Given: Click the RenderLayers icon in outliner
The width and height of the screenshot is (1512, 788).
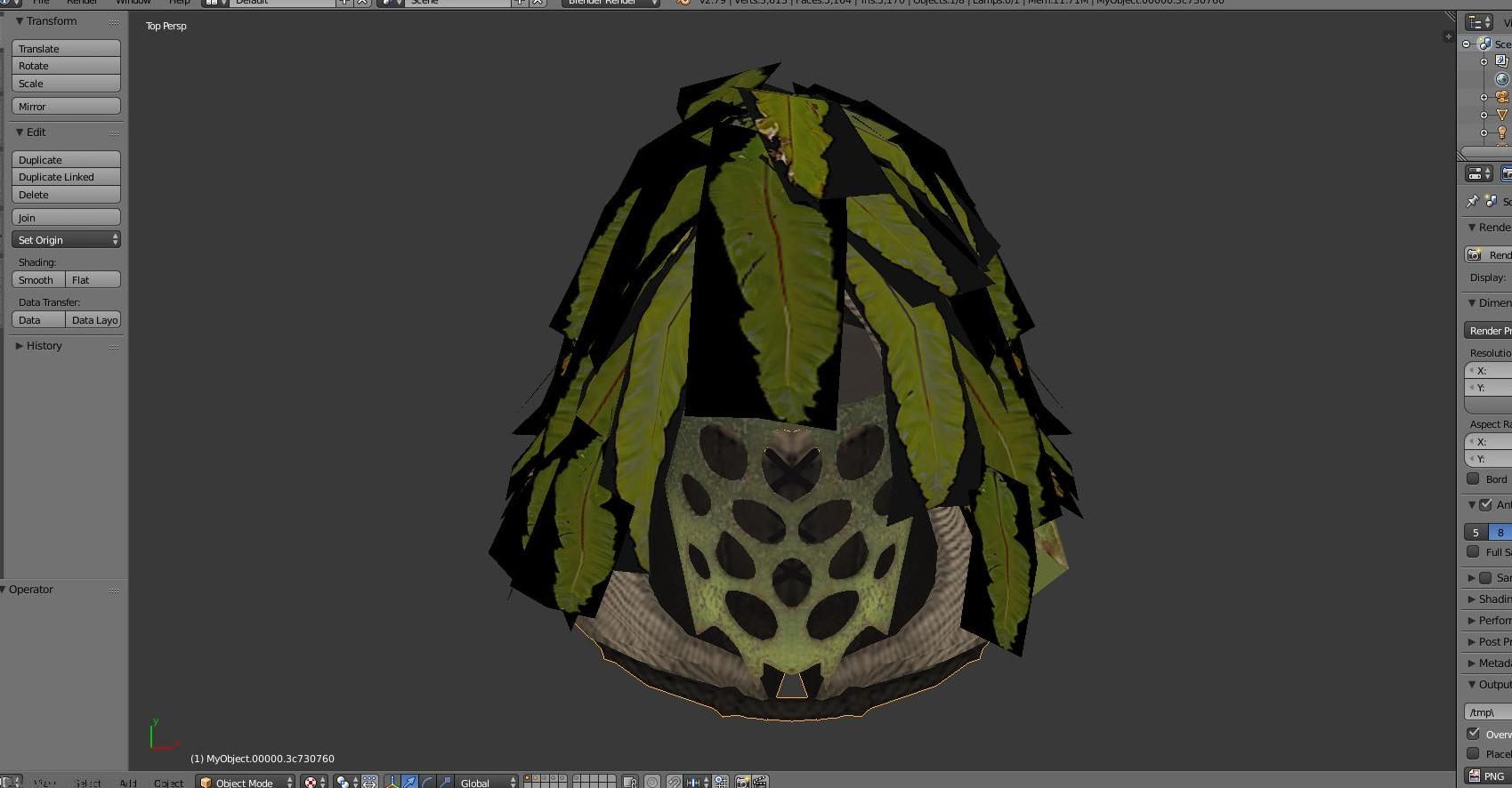Looking at the screenshot, I should (1502, 61).
